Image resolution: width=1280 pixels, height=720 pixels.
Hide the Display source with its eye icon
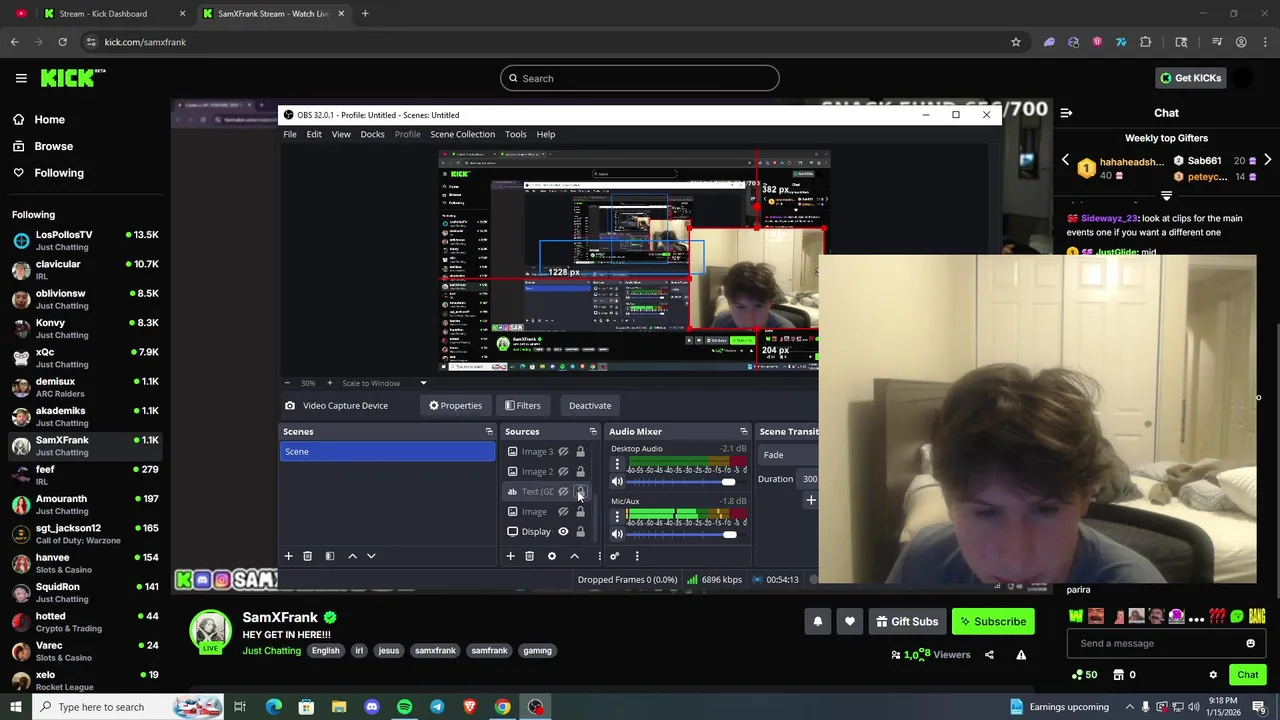pyautogui.click(x=563, y=532)
